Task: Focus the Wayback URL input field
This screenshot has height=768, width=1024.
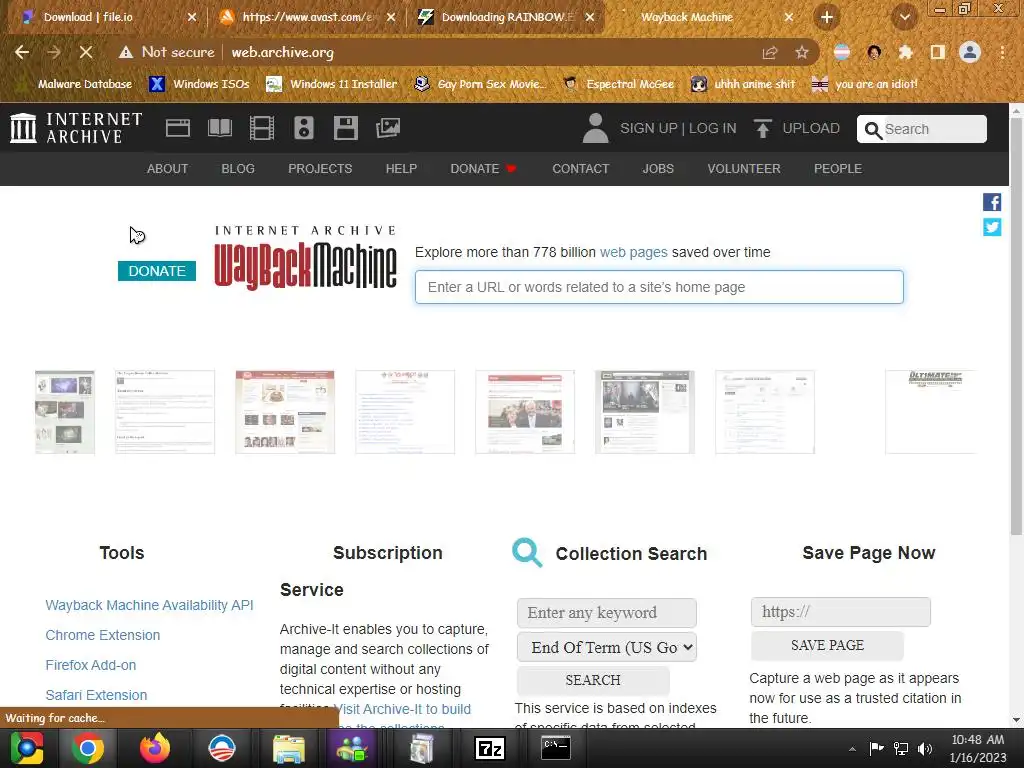Action: [659, 287]
